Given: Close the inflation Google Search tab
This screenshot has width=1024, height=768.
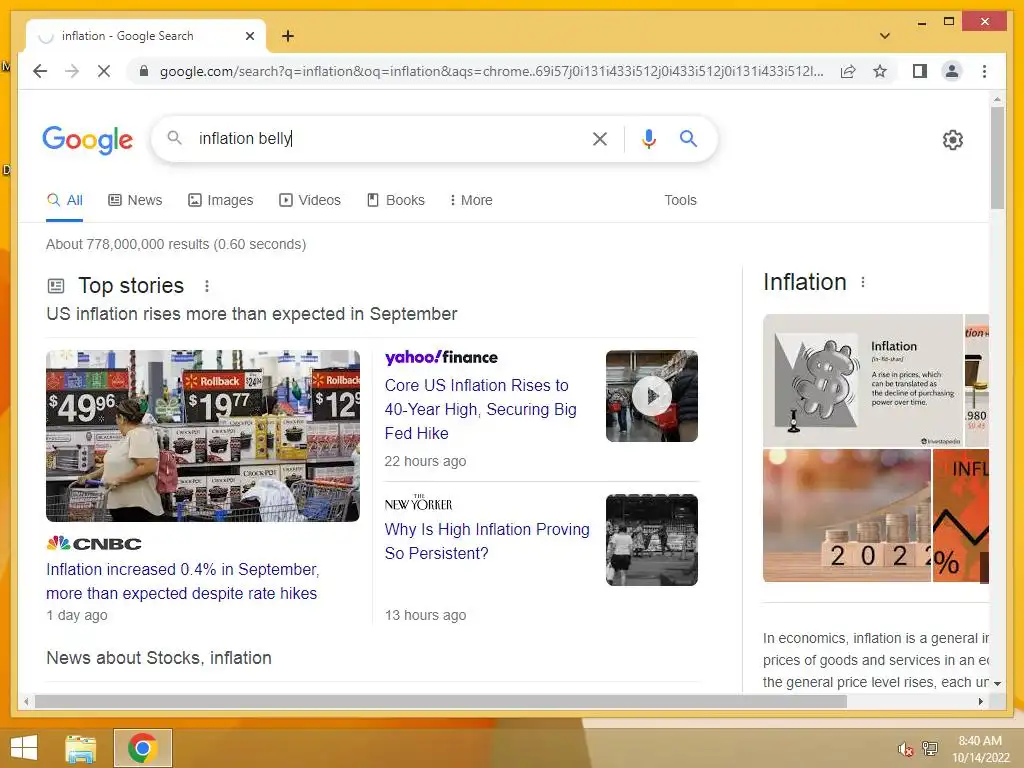Looking at the screenshot, I should coord(249,36).
